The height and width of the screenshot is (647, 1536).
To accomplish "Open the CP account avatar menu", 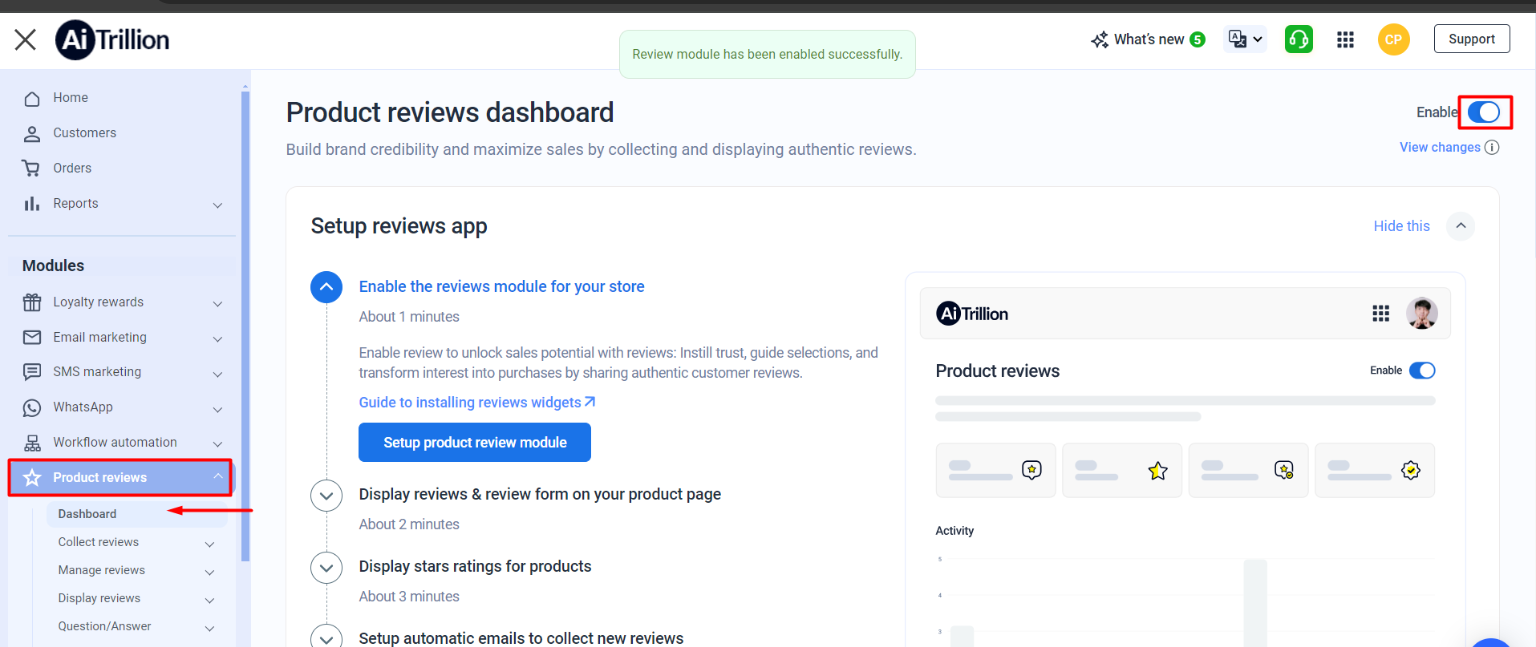I will [1394, 40].
